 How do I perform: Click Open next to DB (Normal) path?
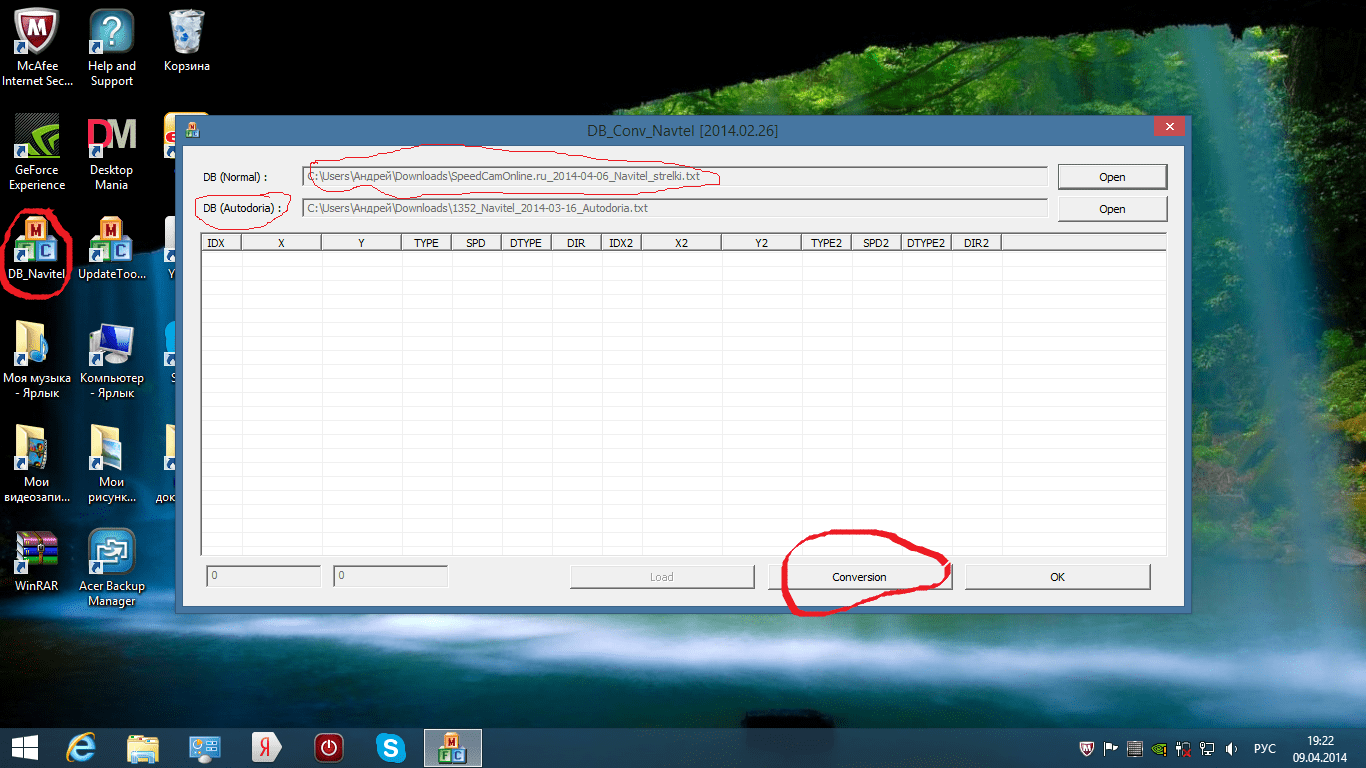(x=1112, y=177)
